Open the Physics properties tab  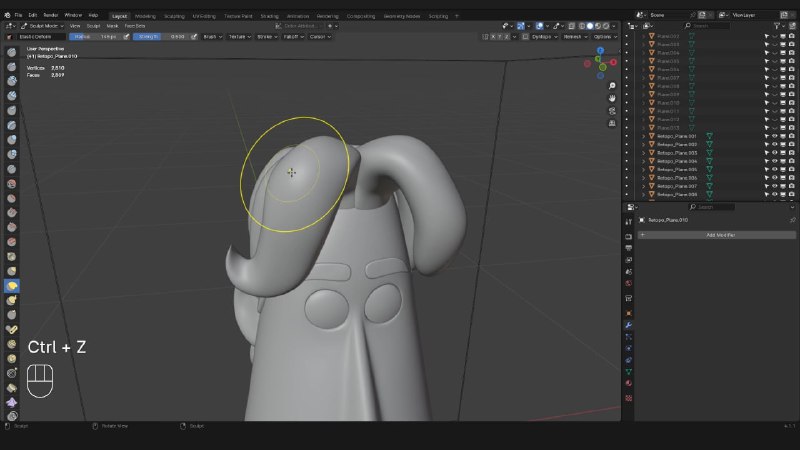click(629, 348)
